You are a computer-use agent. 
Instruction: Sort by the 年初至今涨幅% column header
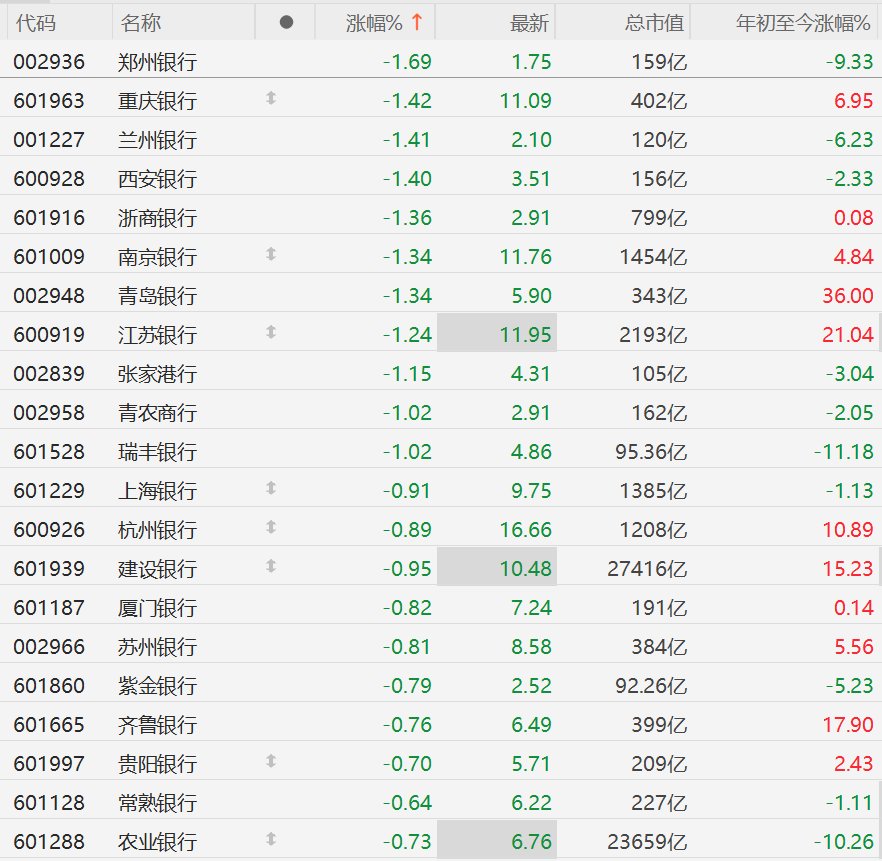click(x=803, y=23)
